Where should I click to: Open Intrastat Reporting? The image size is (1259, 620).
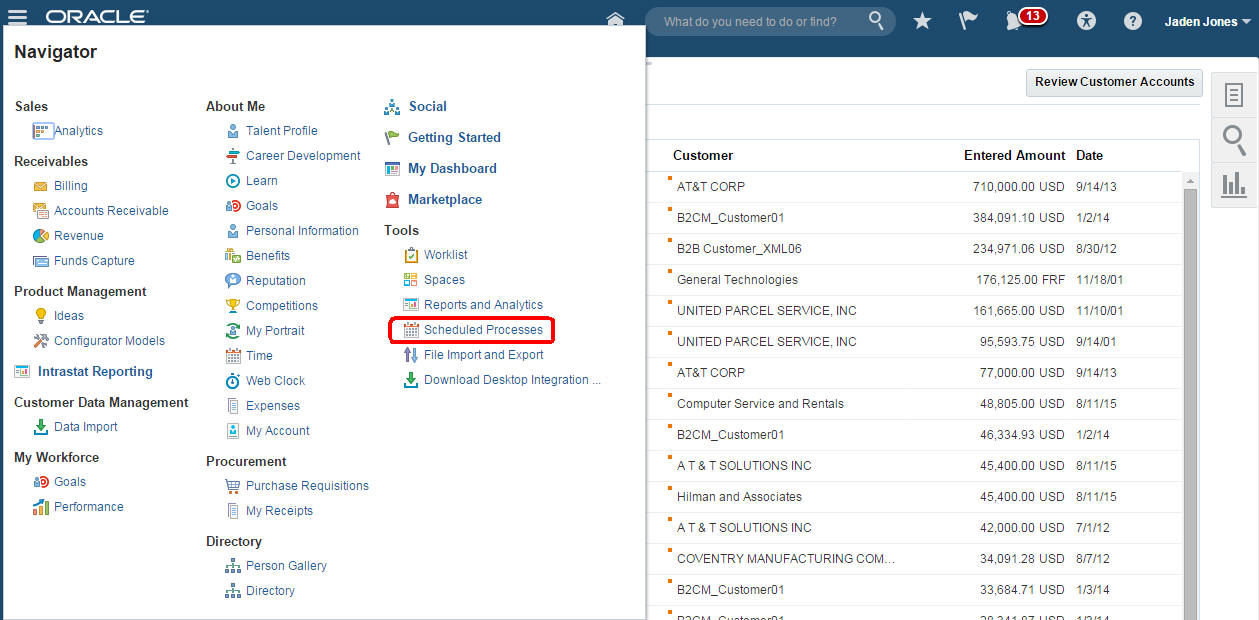tap(95, 372)
